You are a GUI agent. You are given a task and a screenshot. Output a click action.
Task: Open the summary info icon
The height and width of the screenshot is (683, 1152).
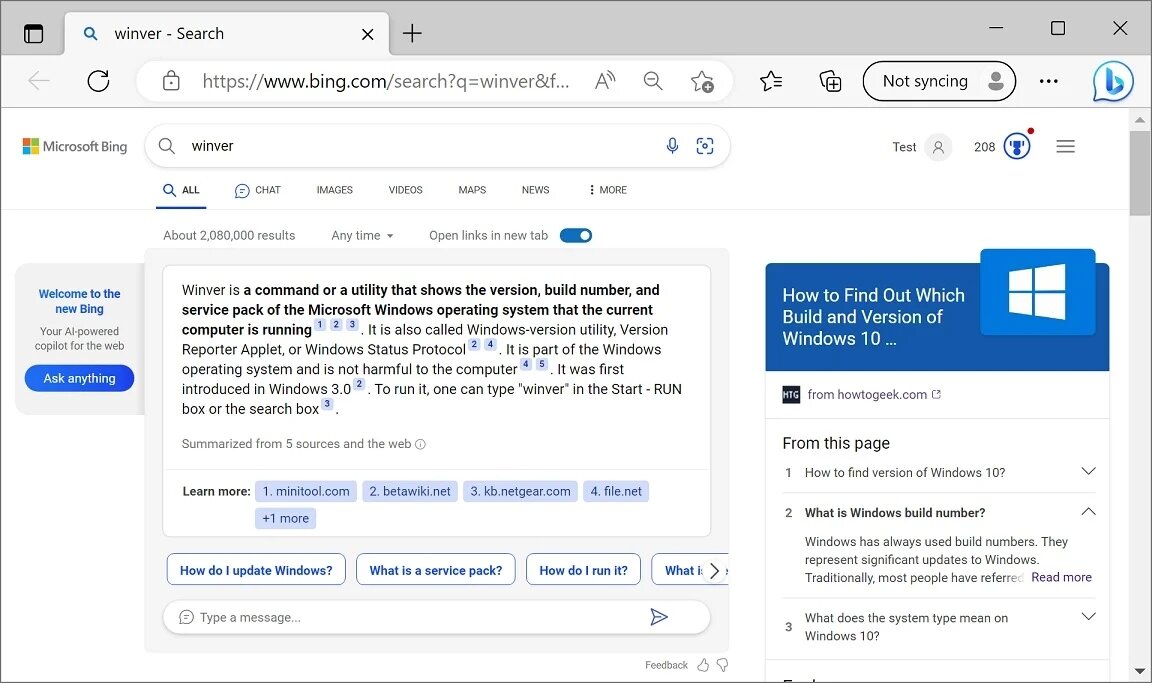pyautogui.click(x=420, y=444)
